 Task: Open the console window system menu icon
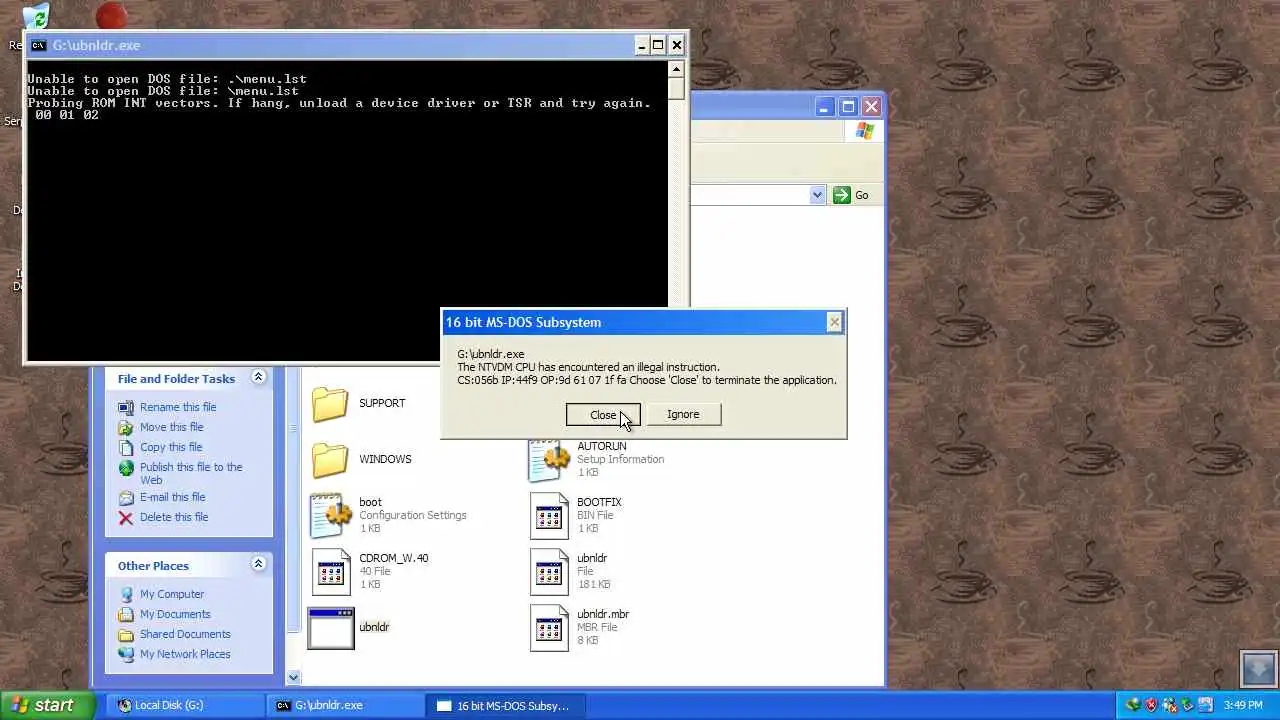click(x=38, y=45)
